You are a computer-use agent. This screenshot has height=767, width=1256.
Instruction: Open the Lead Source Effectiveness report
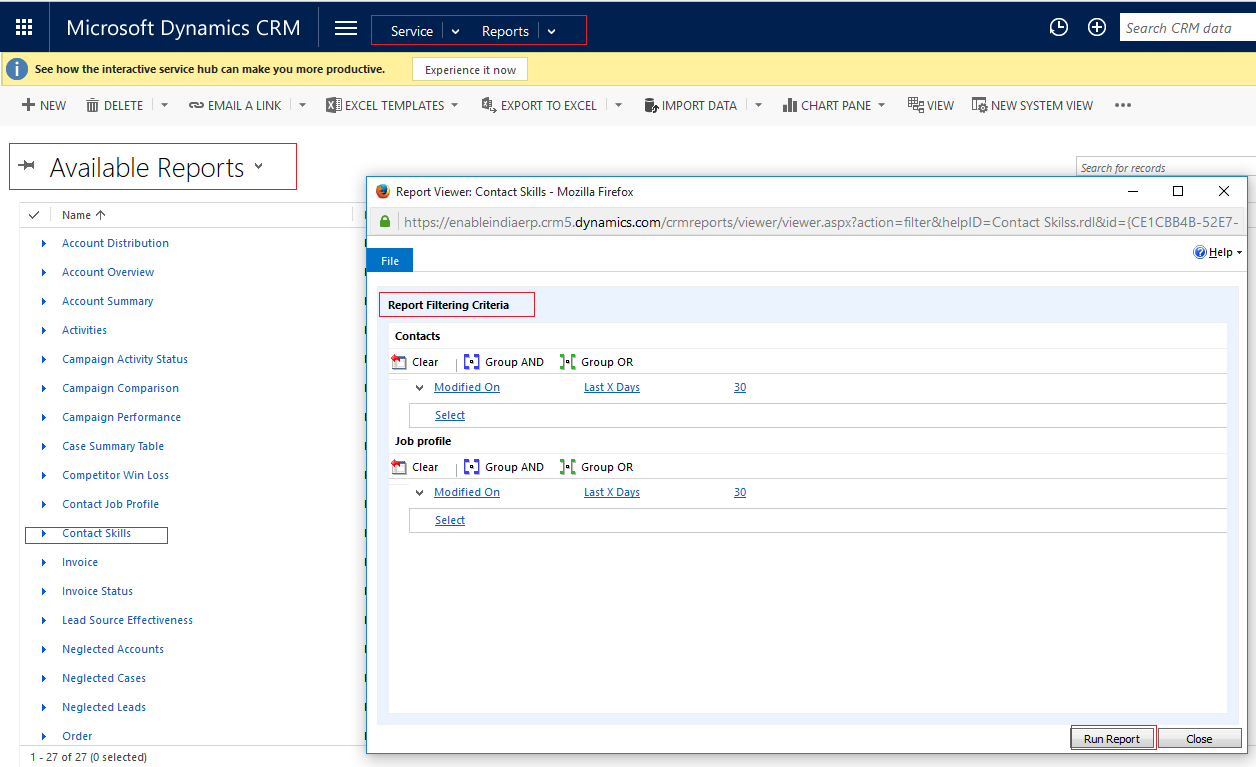[127, 620]
